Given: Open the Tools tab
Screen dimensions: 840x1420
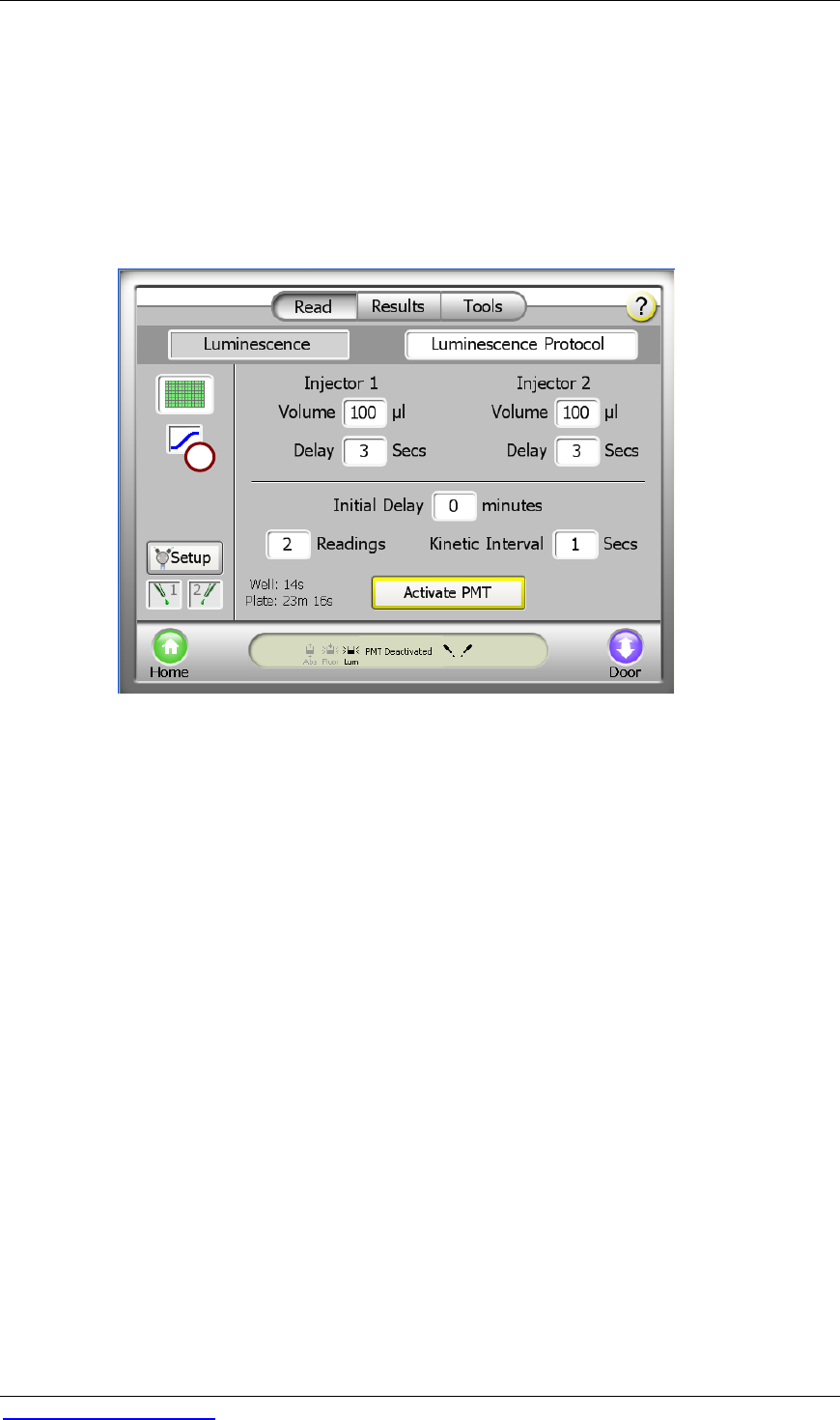Looking at the screenshot, I should [483, 306].
